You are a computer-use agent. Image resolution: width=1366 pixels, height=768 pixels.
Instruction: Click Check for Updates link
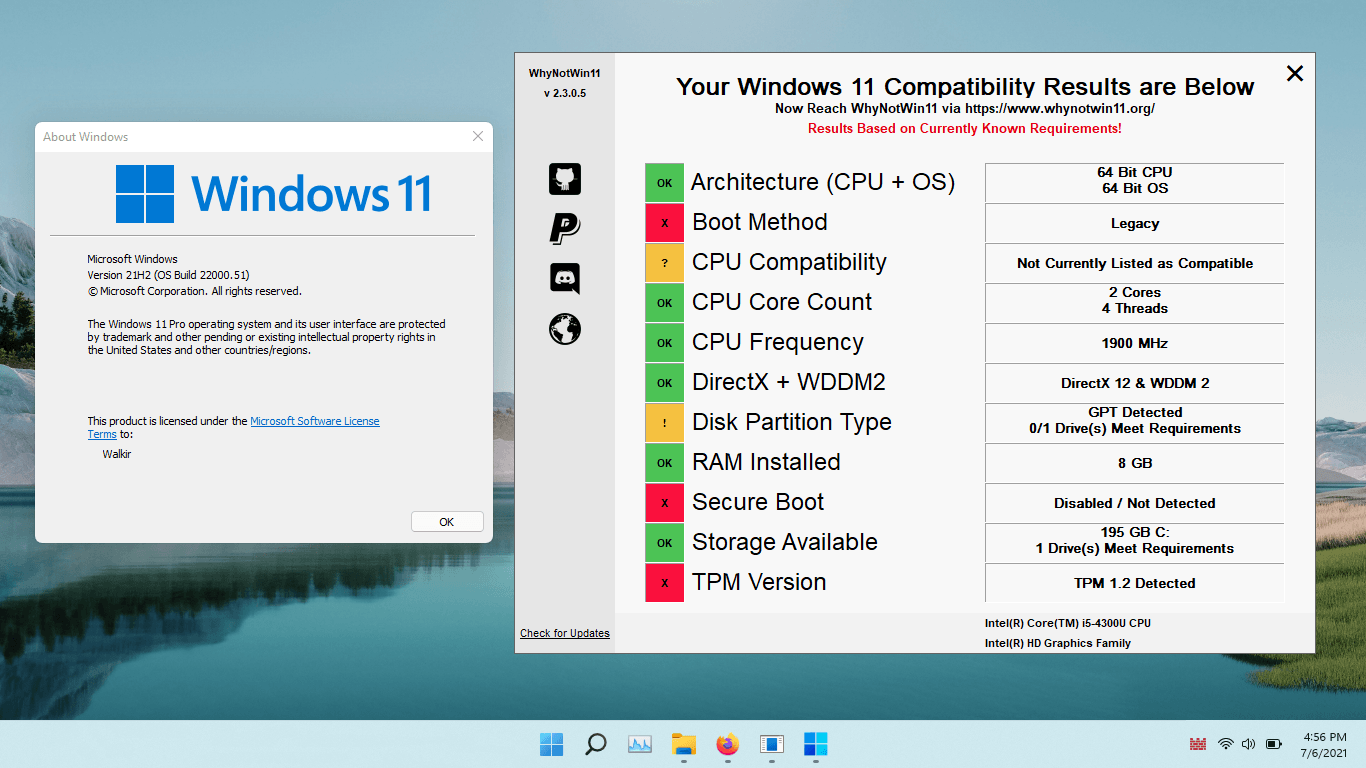(565, 633)
